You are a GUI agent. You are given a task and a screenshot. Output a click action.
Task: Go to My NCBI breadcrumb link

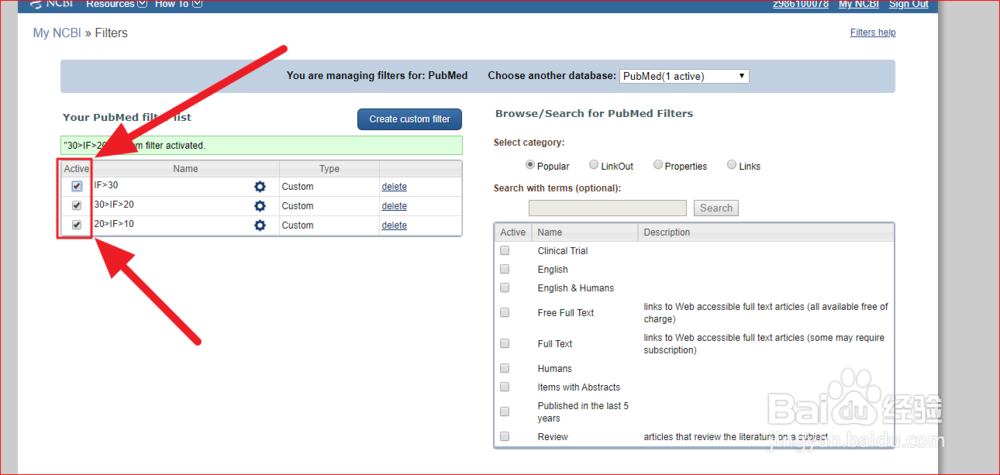(x=57, y=33)
